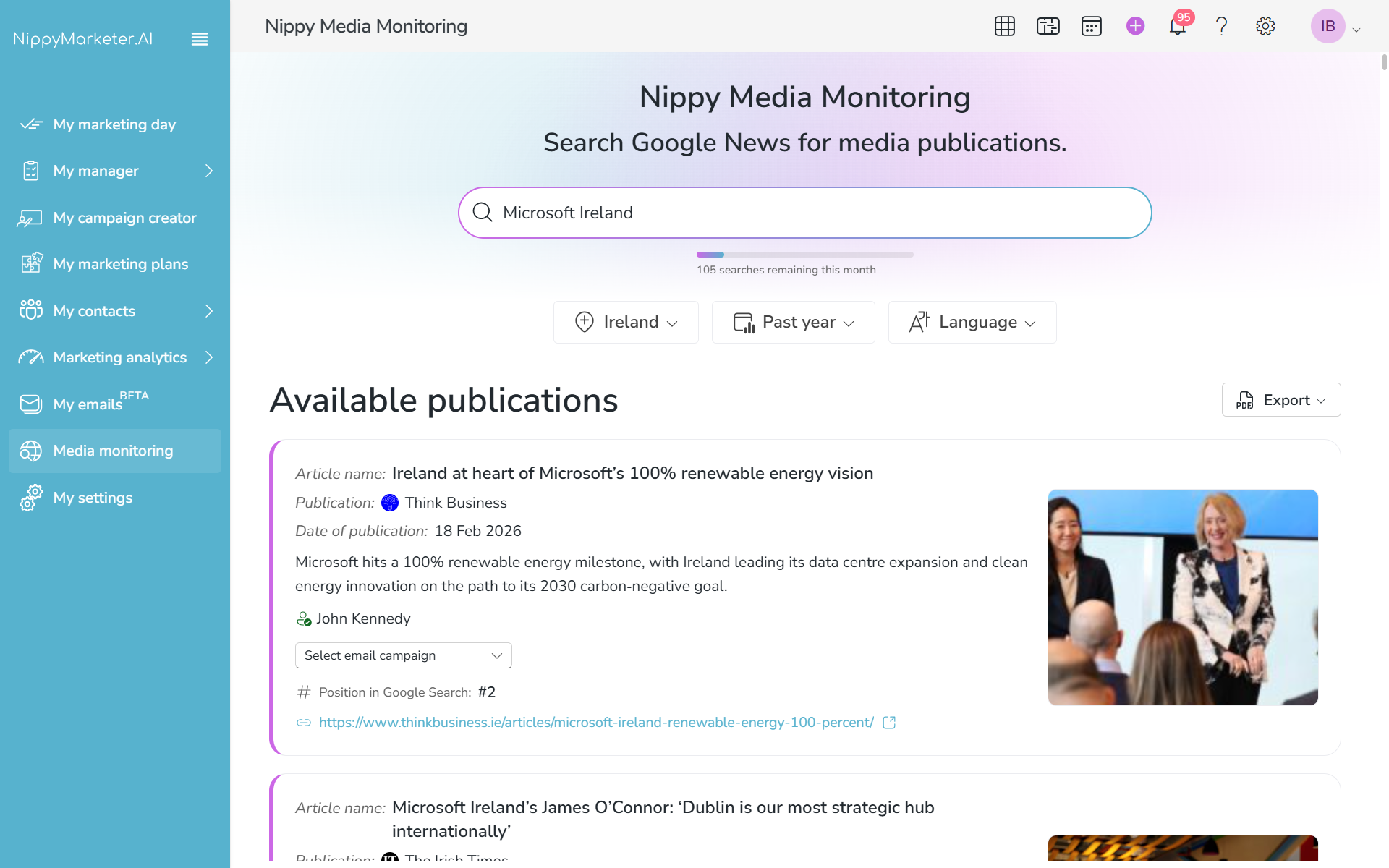1389x868 pixels.
Task: Go to My marketing day
Action: pyautogui.click(x=115, y=124)
